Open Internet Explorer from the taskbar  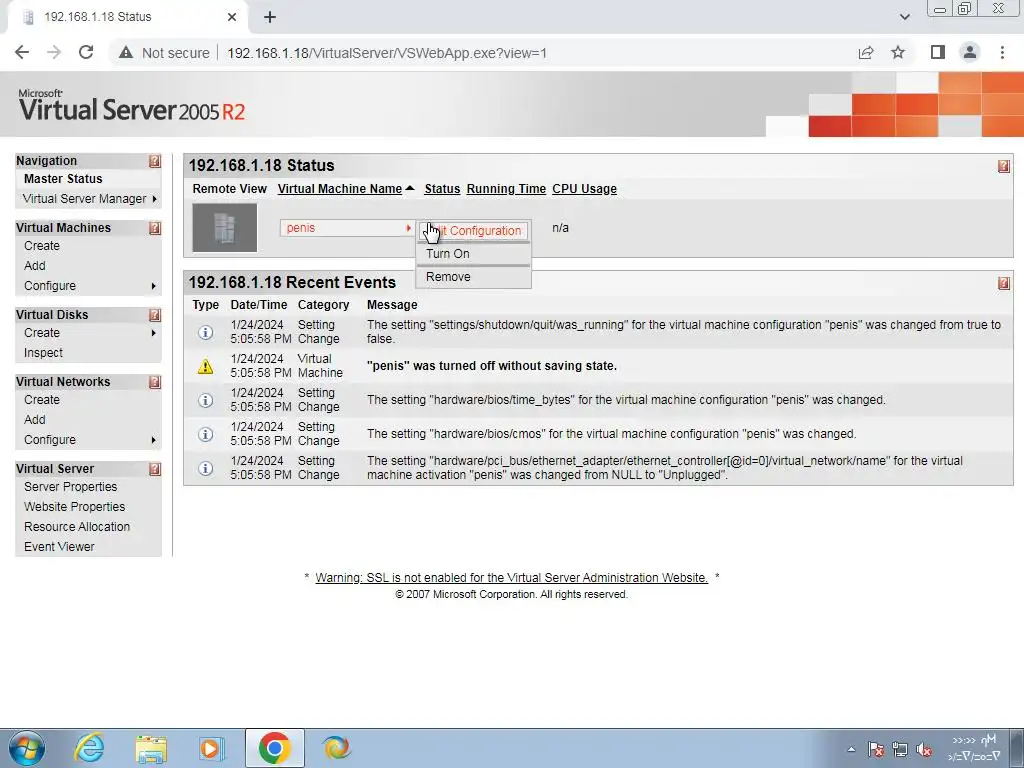pyautogui.click(x=89, y=748)
